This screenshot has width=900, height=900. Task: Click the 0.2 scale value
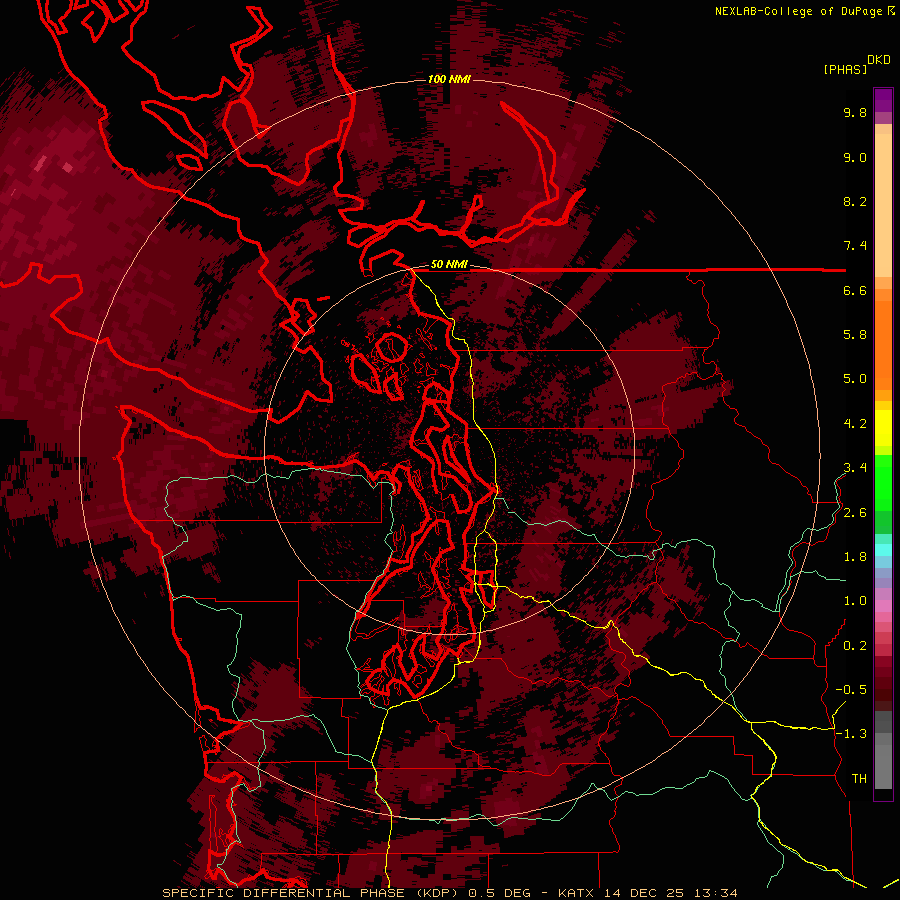pos(855,646)
